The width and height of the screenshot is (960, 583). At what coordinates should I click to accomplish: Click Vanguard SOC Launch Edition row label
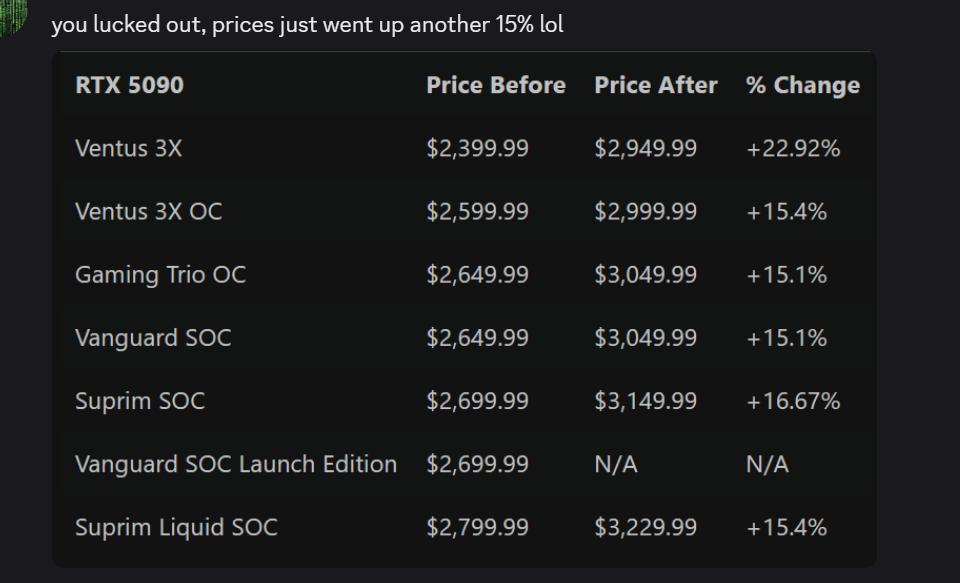coord(235,464)
